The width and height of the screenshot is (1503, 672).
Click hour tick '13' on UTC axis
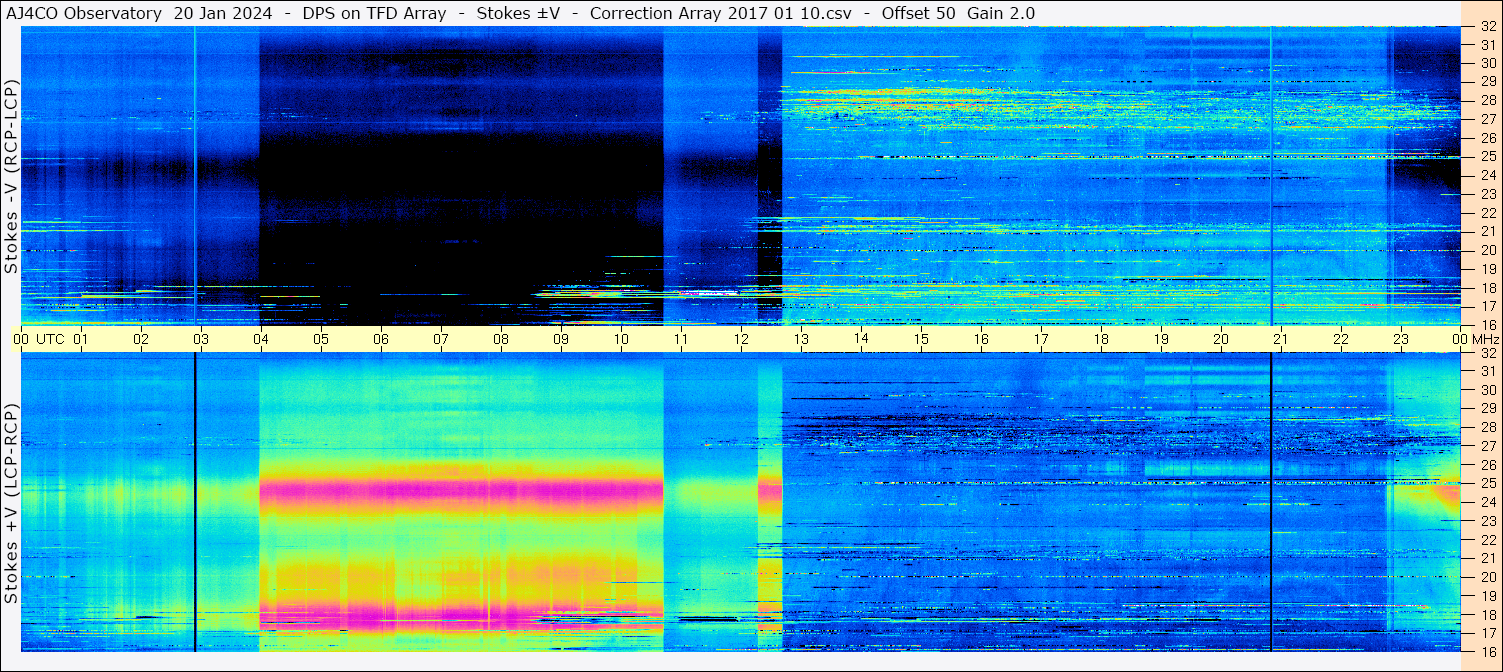(800, 339)
